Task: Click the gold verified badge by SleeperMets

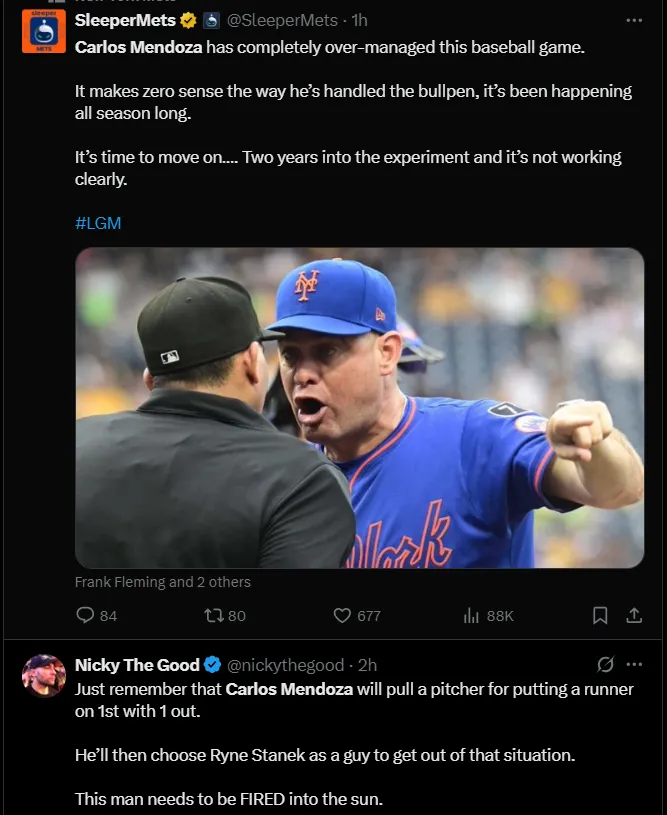Action: [x=188, y=20]
